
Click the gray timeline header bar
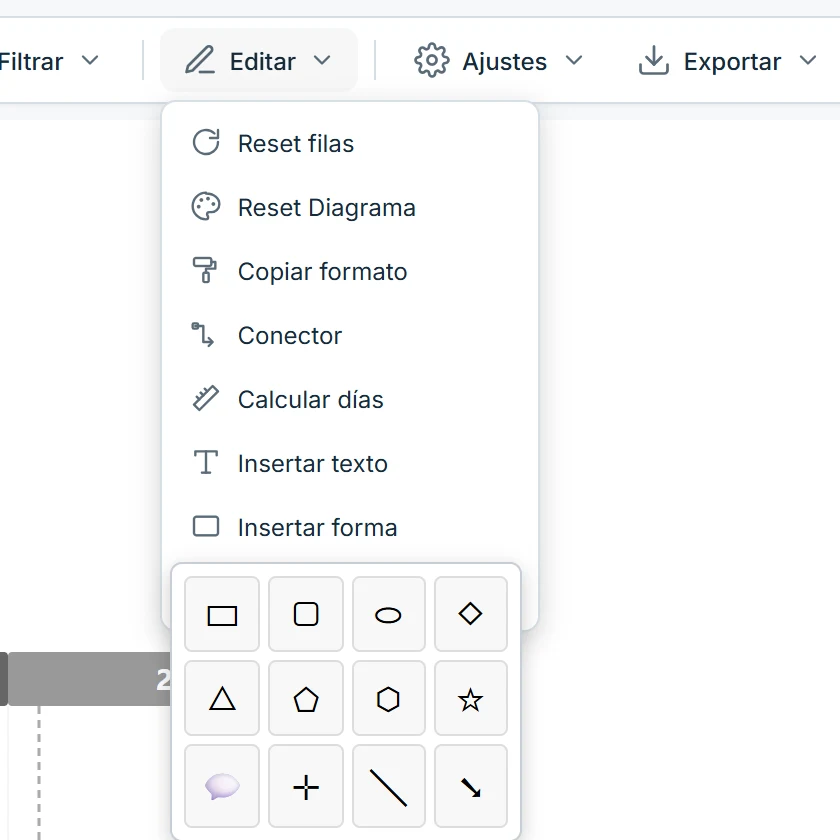pos(89,679)
